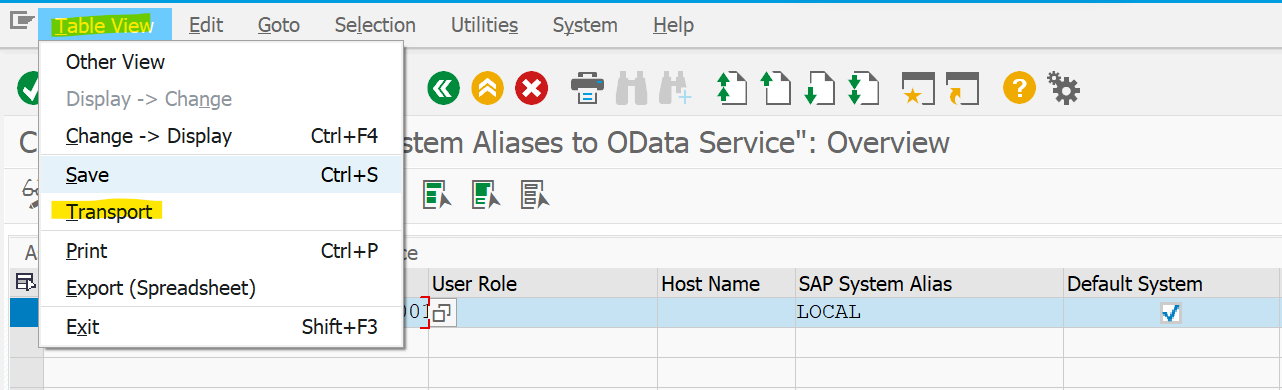Click the yellow Help question mark icon
The image size is (1282, 390).
click(x=1019, y=88)
